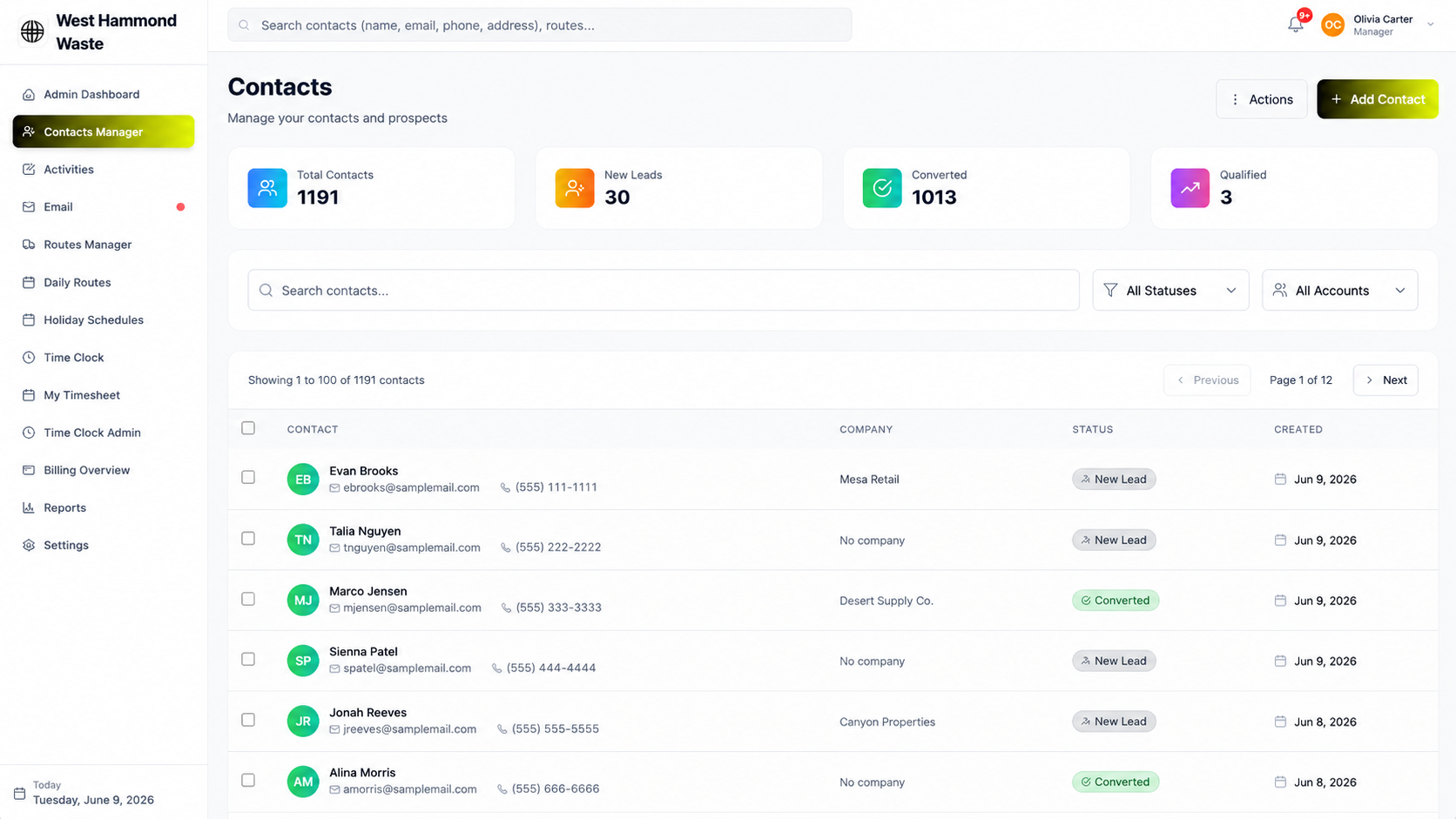Click the calendar icon in Marco Jensen's row

point(1280,601)
